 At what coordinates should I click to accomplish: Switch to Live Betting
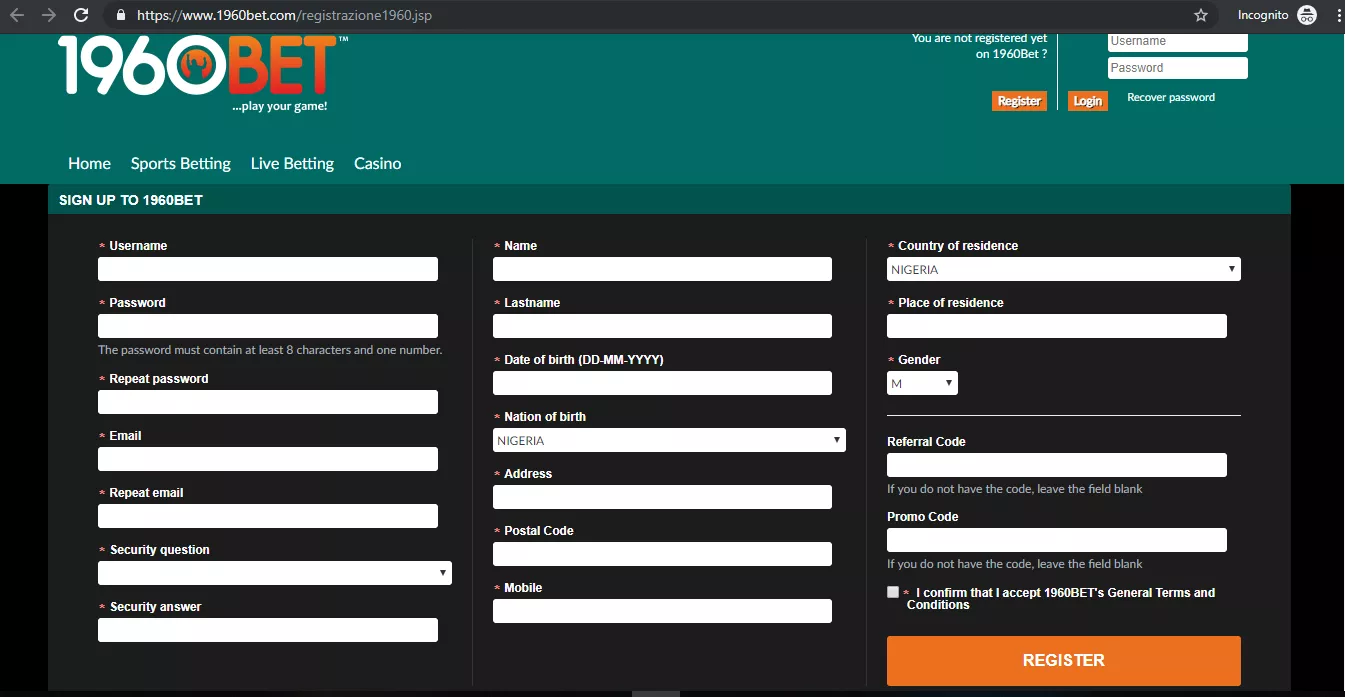(x=292, y=163)
